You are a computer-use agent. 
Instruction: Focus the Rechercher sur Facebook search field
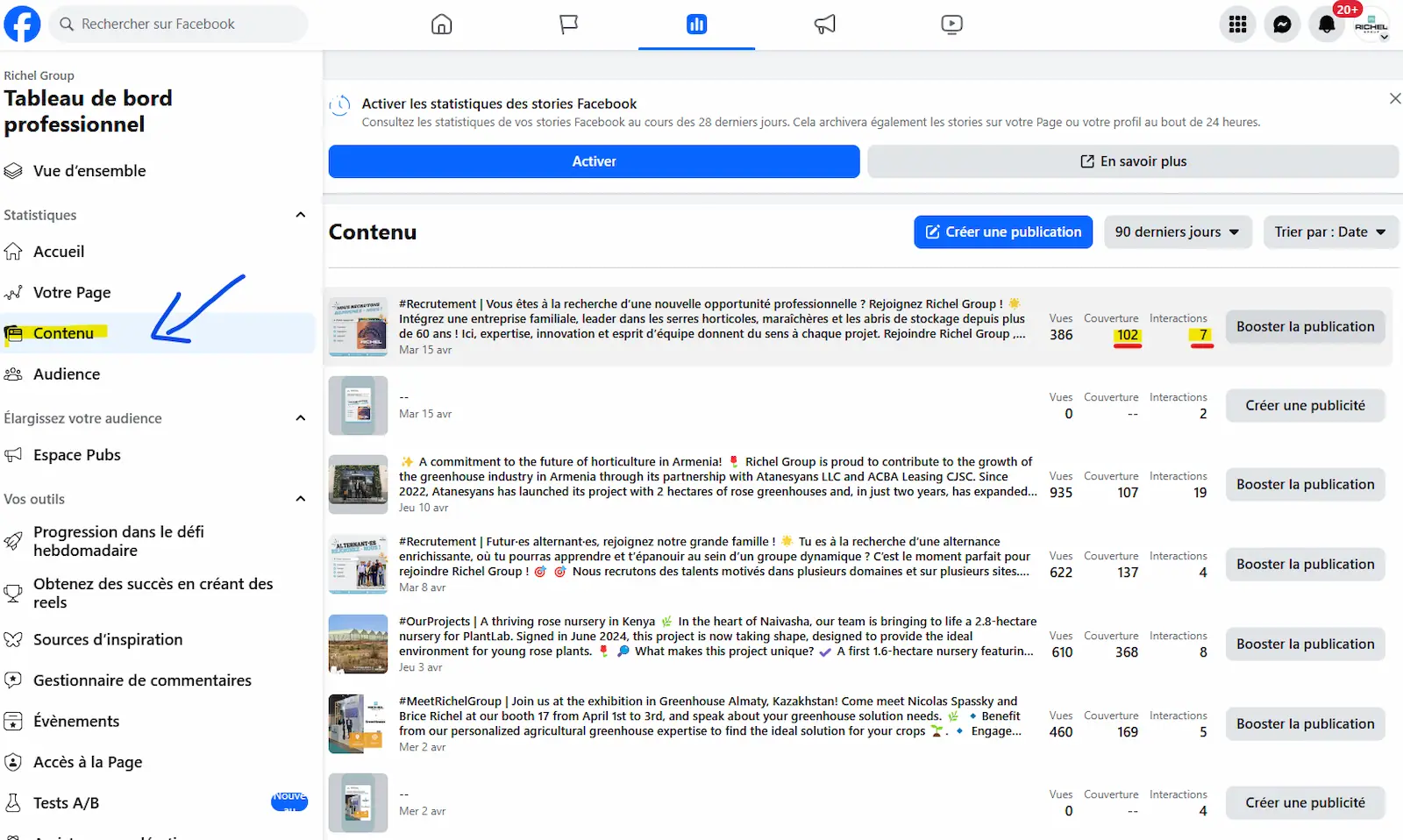point(178,24)
